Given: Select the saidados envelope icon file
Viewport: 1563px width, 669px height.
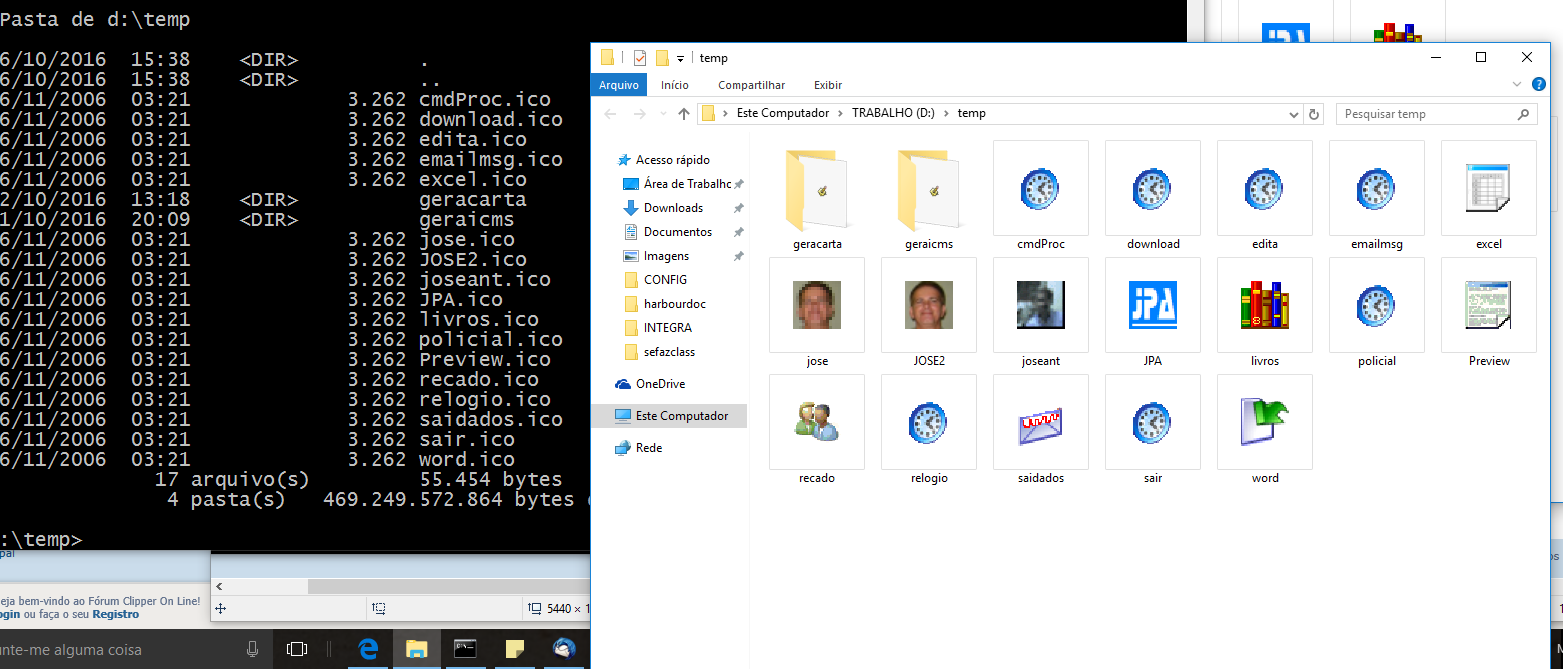Looking at the screenshot, I should click(1040, 422).
